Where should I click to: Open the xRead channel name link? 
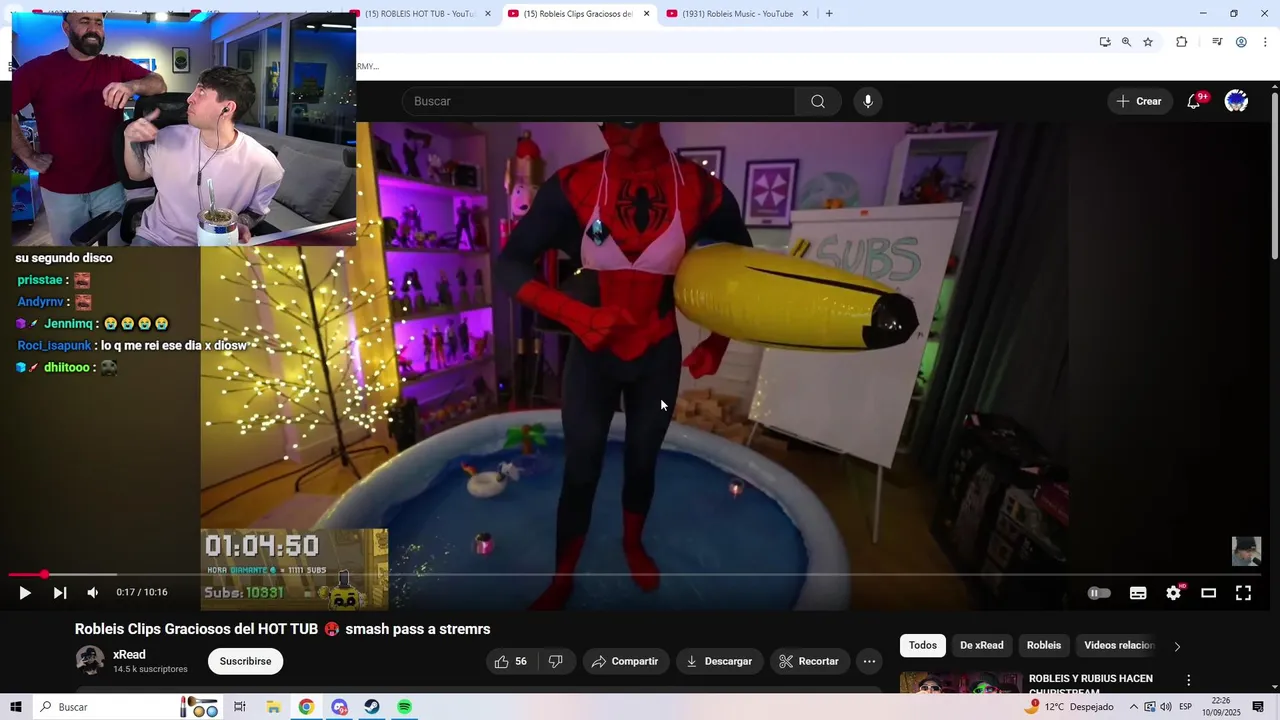[x=129, y=655]
